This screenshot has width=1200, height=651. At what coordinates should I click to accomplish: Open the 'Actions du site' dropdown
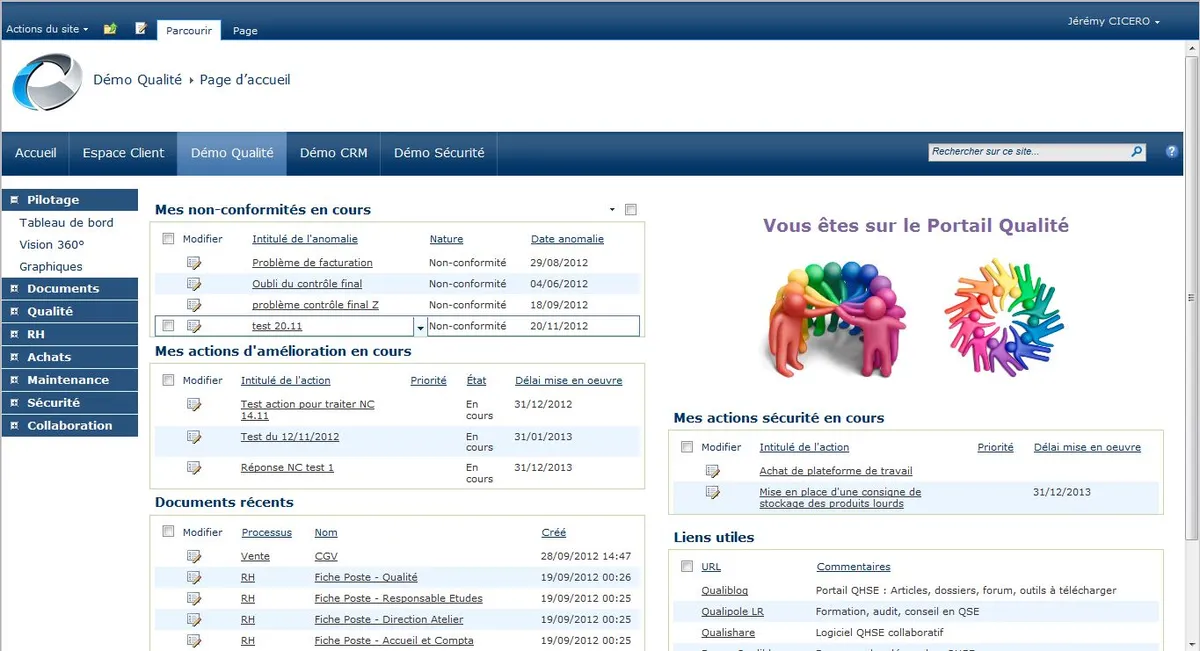pos(47,29)
